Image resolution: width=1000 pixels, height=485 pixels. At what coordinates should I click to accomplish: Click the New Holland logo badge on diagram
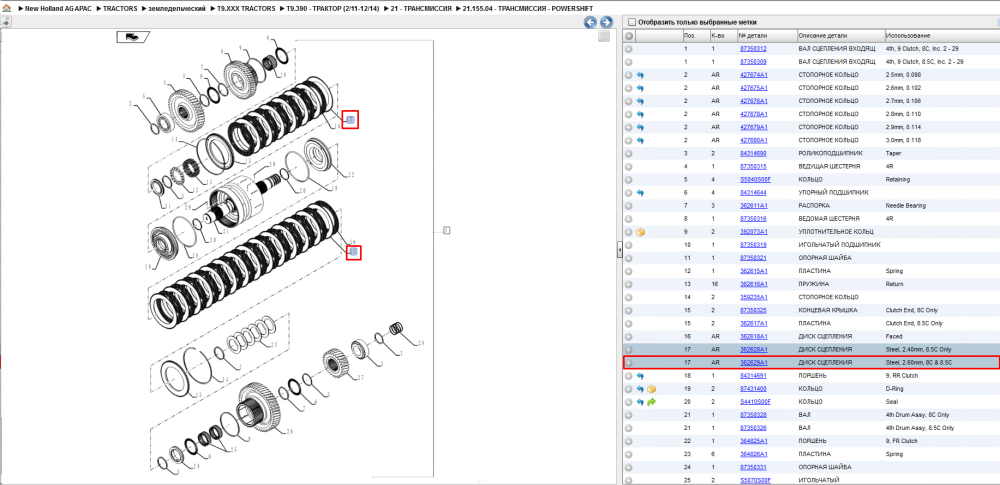tap(133, 37)
